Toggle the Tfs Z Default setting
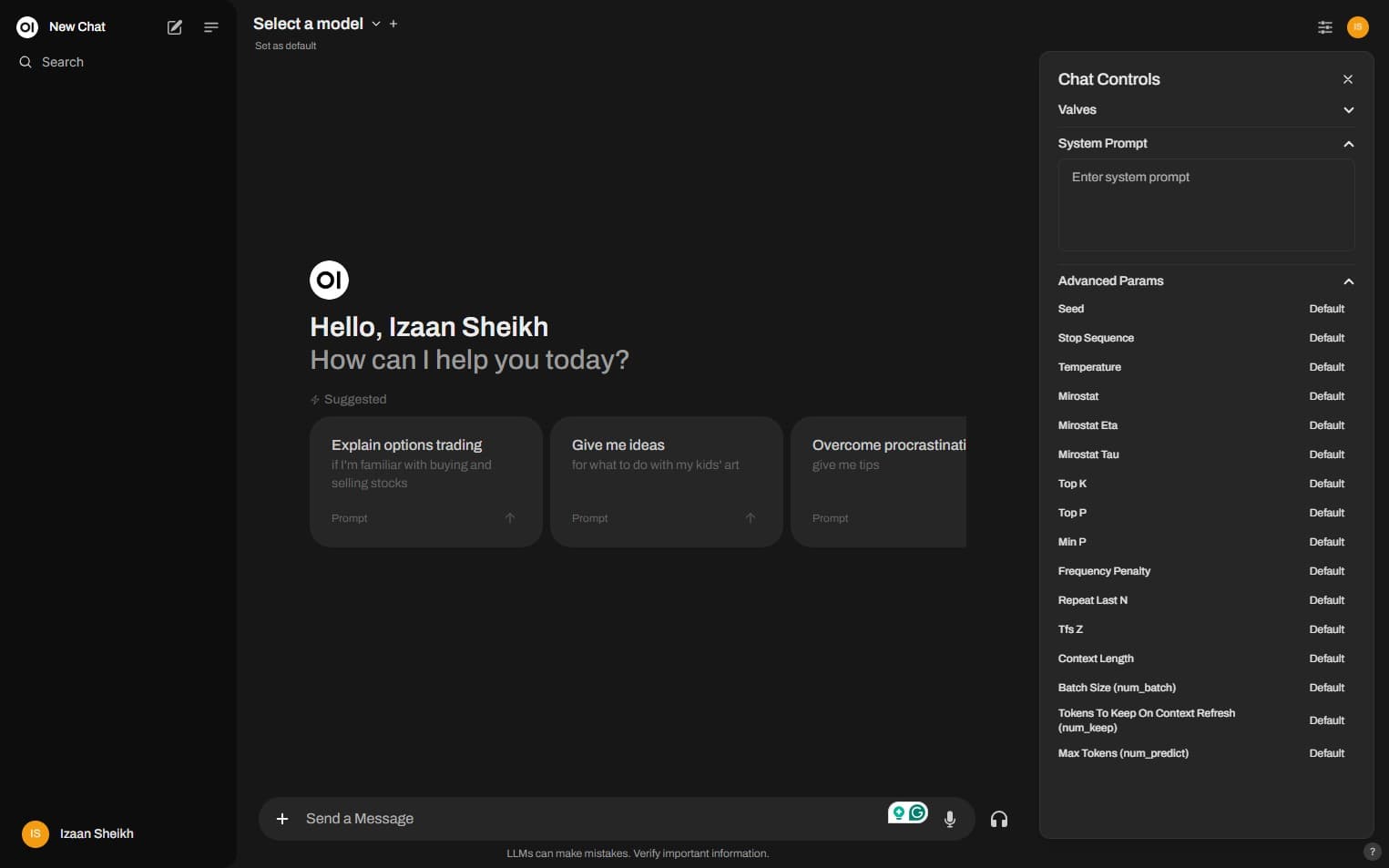The width and height of the screenshot is (1389, 868). coord(1327,629)
